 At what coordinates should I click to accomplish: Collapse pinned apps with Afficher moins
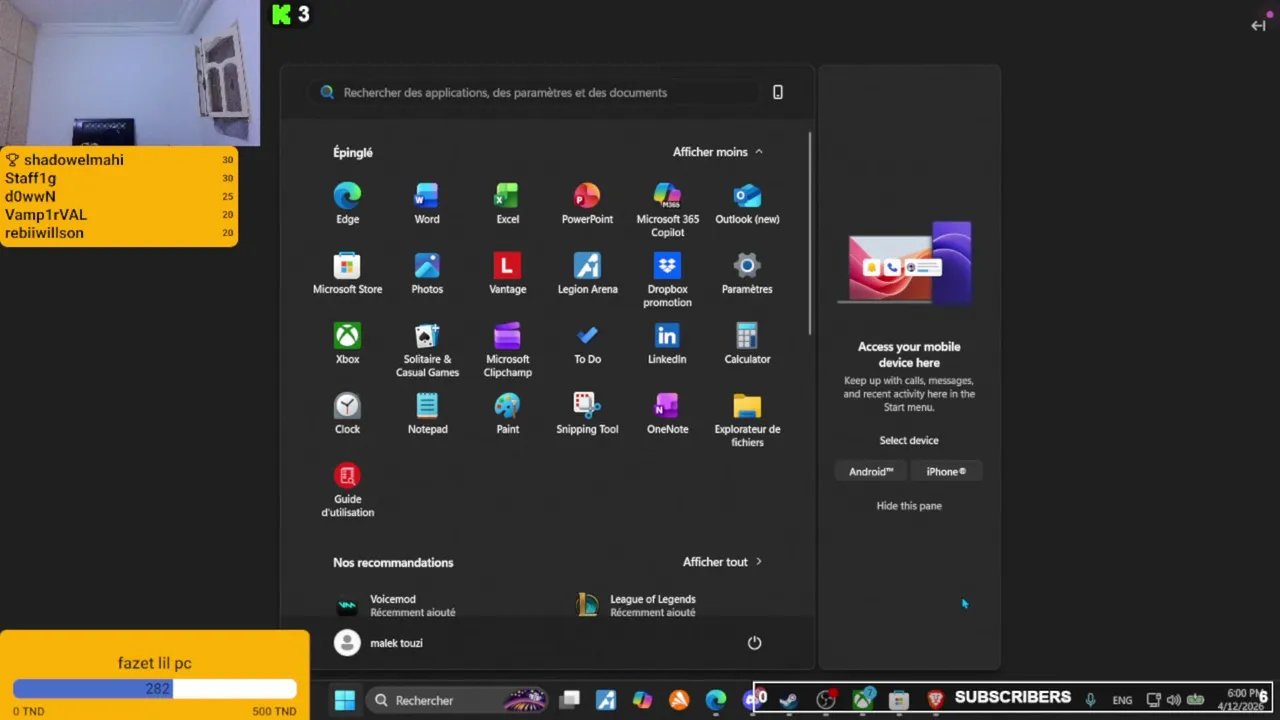point(718,152)
